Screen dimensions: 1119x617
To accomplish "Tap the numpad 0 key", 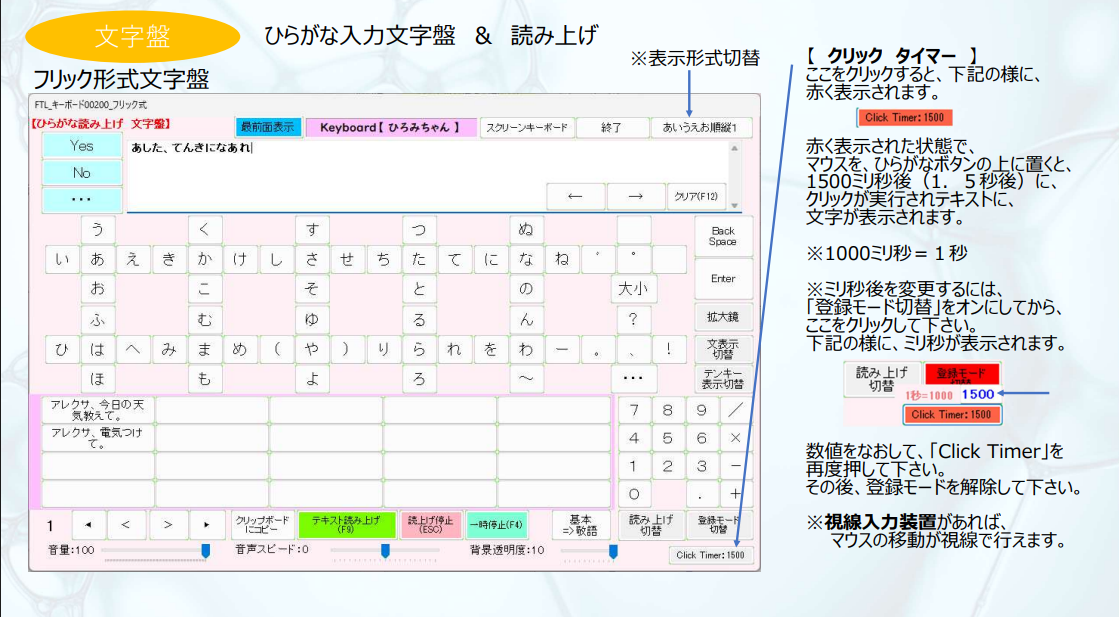I will point(634,494).
